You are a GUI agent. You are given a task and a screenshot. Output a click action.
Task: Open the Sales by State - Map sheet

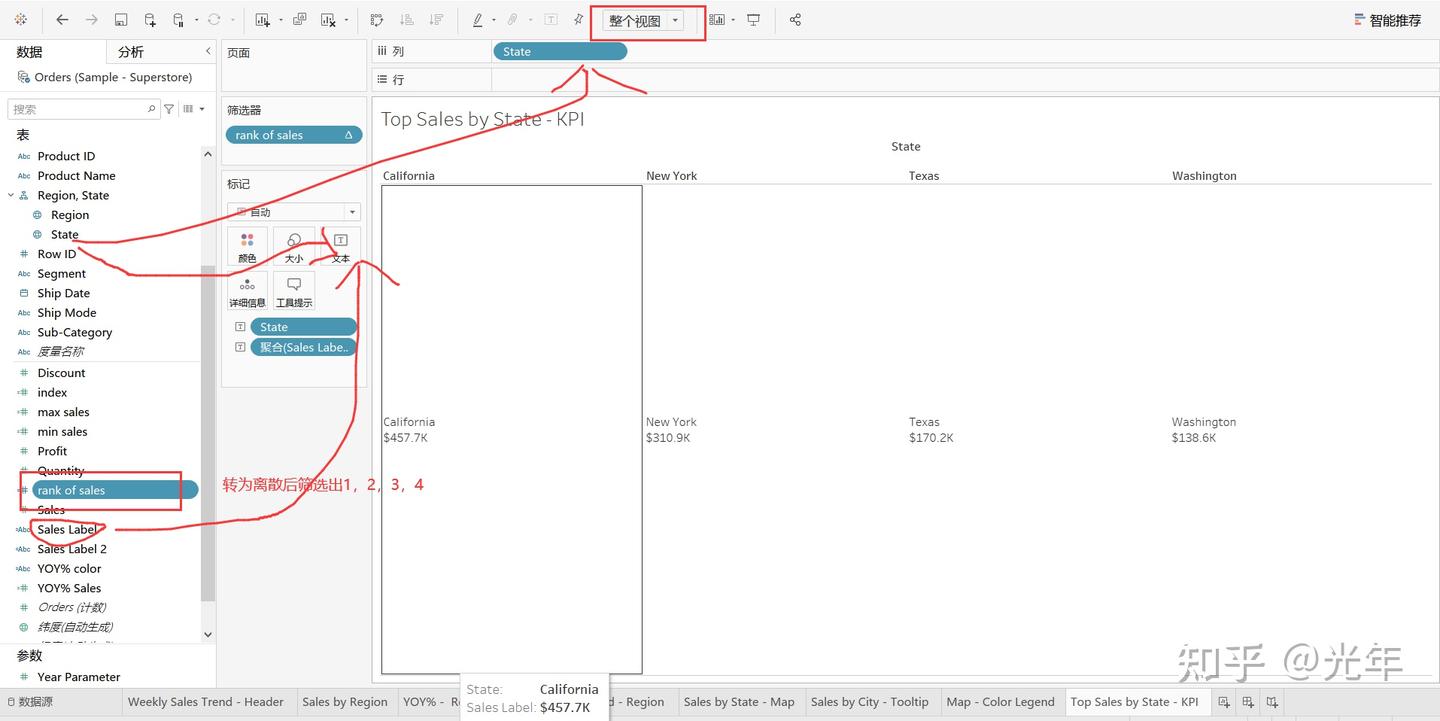tap(739, 702)
